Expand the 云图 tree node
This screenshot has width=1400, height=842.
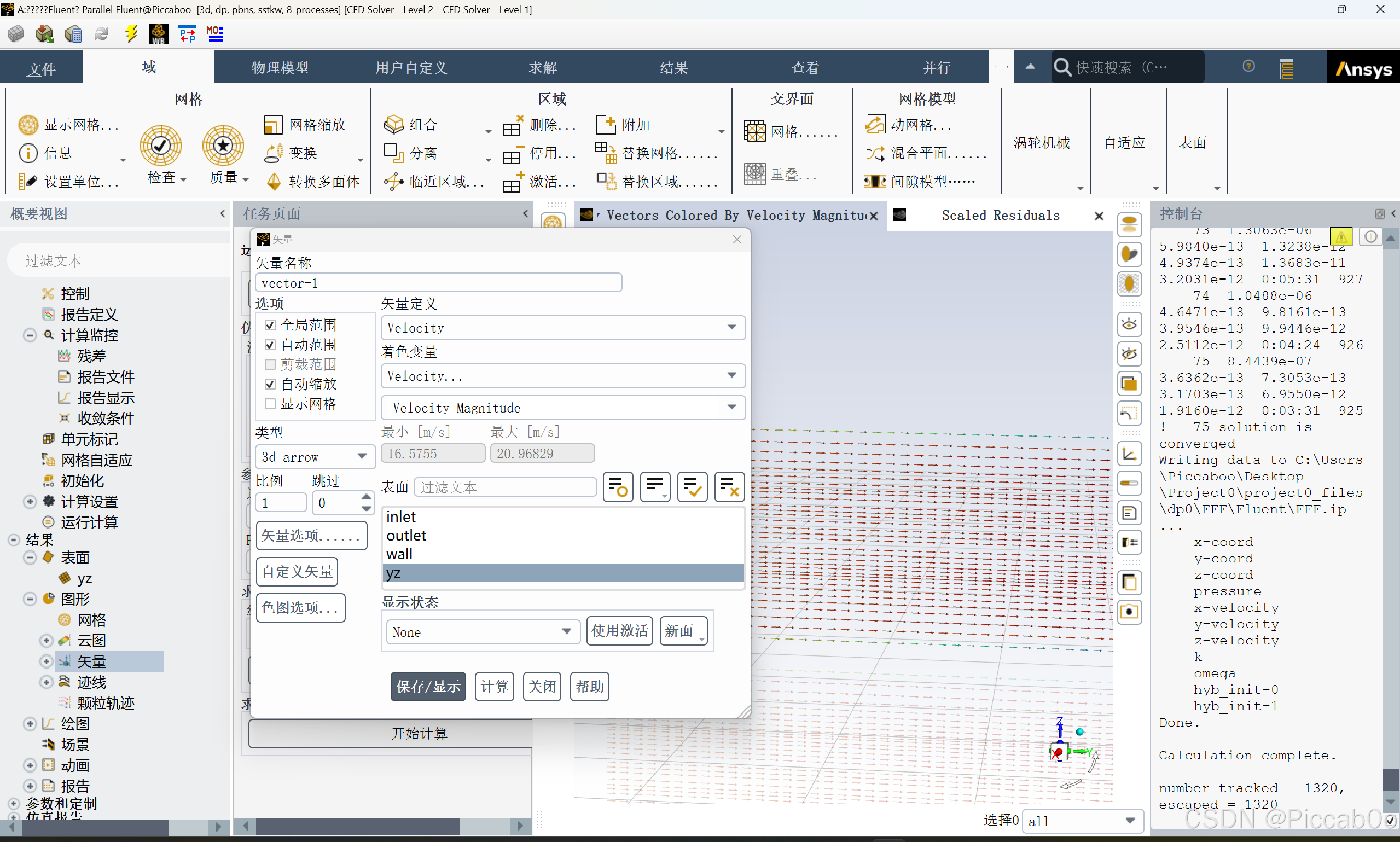click(47, 641)
